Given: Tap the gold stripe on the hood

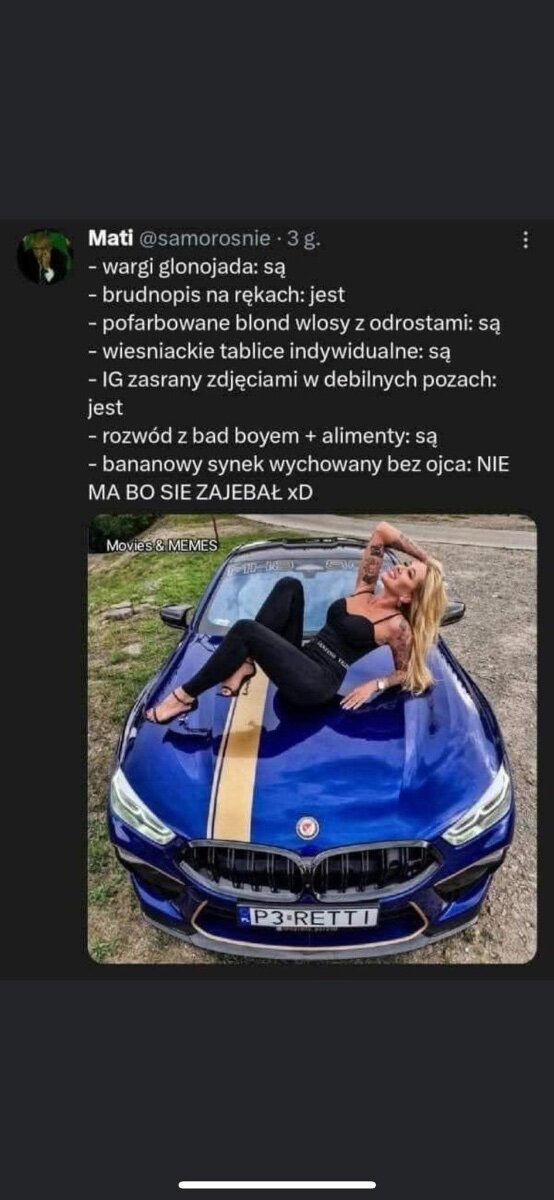Looking at the screenshot, I should point(238,760).
